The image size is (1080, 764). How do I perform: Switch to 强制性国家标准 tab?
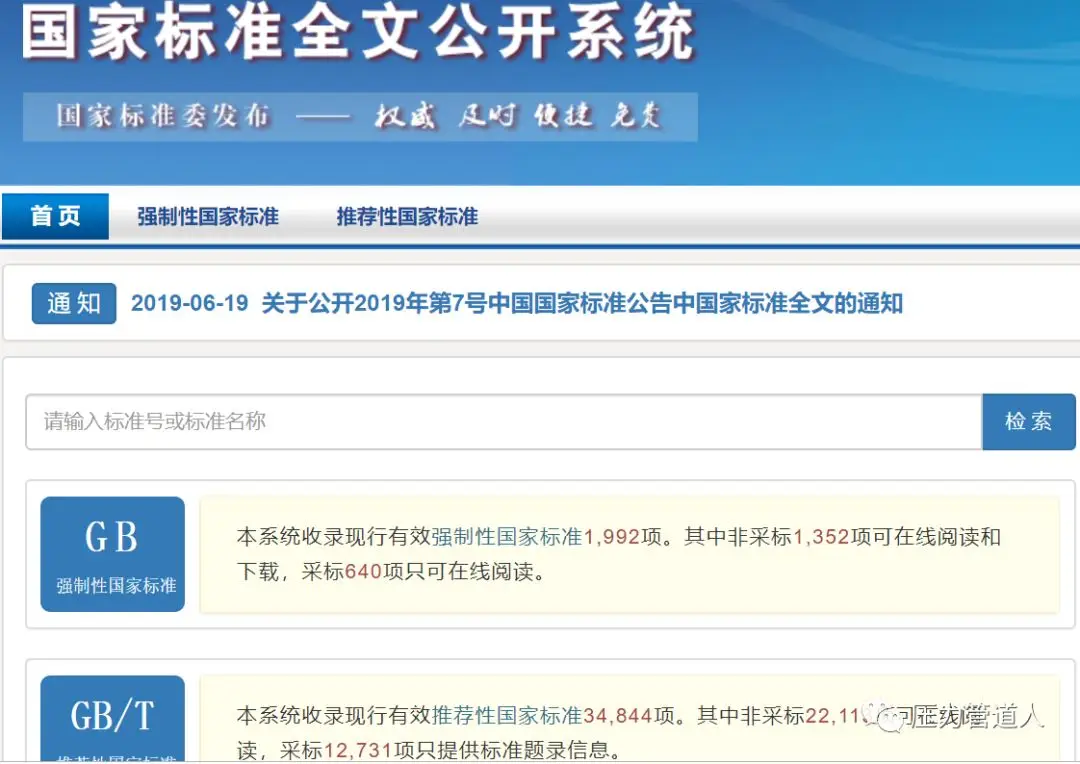(x=207, y=216)
